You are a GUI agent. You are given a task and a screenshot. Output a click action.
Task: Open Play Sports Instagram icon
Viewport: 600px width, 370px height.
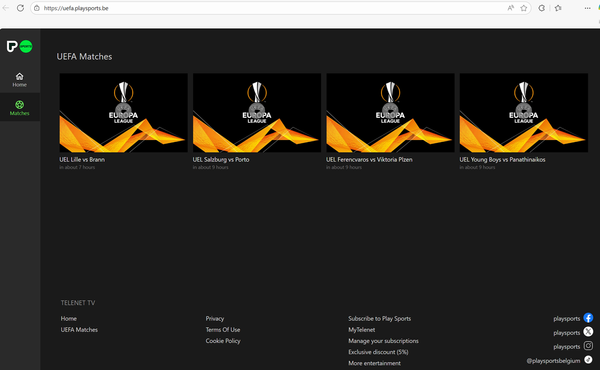[x=588, y=346]
